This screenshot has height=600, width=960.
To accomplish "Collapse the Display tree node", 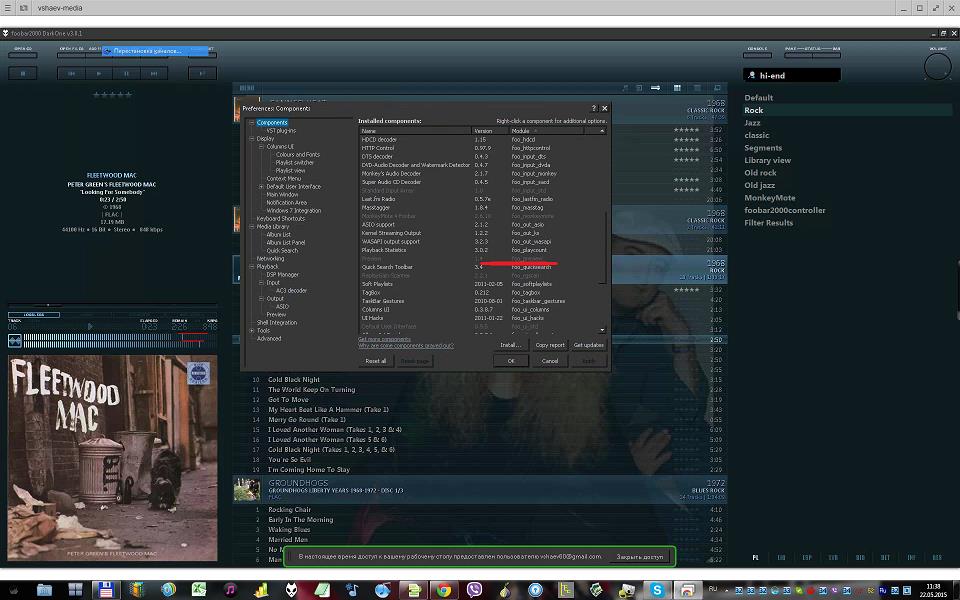I will coord(252,139).
